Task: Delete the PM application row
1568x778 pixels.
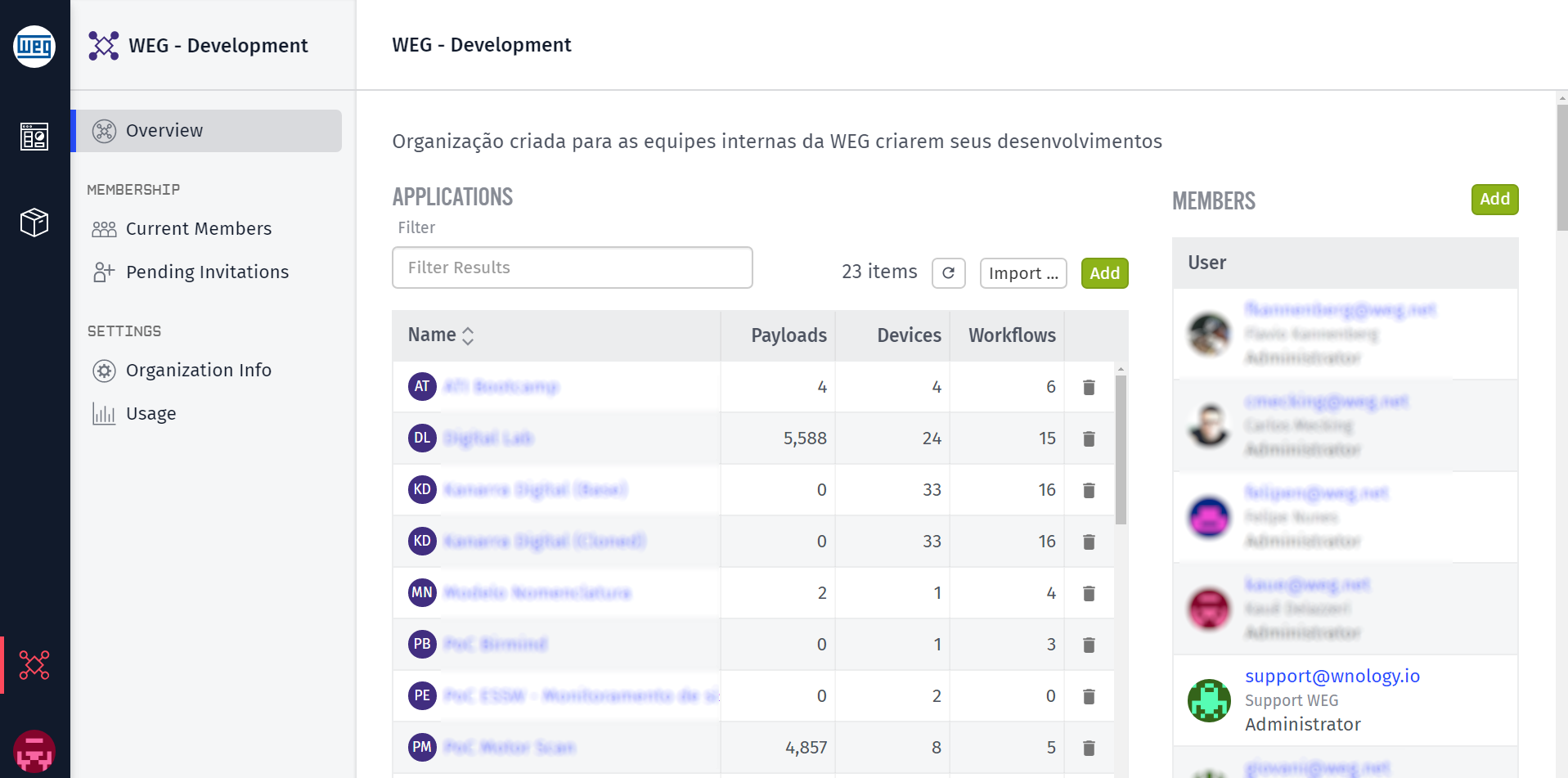Action: [x=1089, y=748]
